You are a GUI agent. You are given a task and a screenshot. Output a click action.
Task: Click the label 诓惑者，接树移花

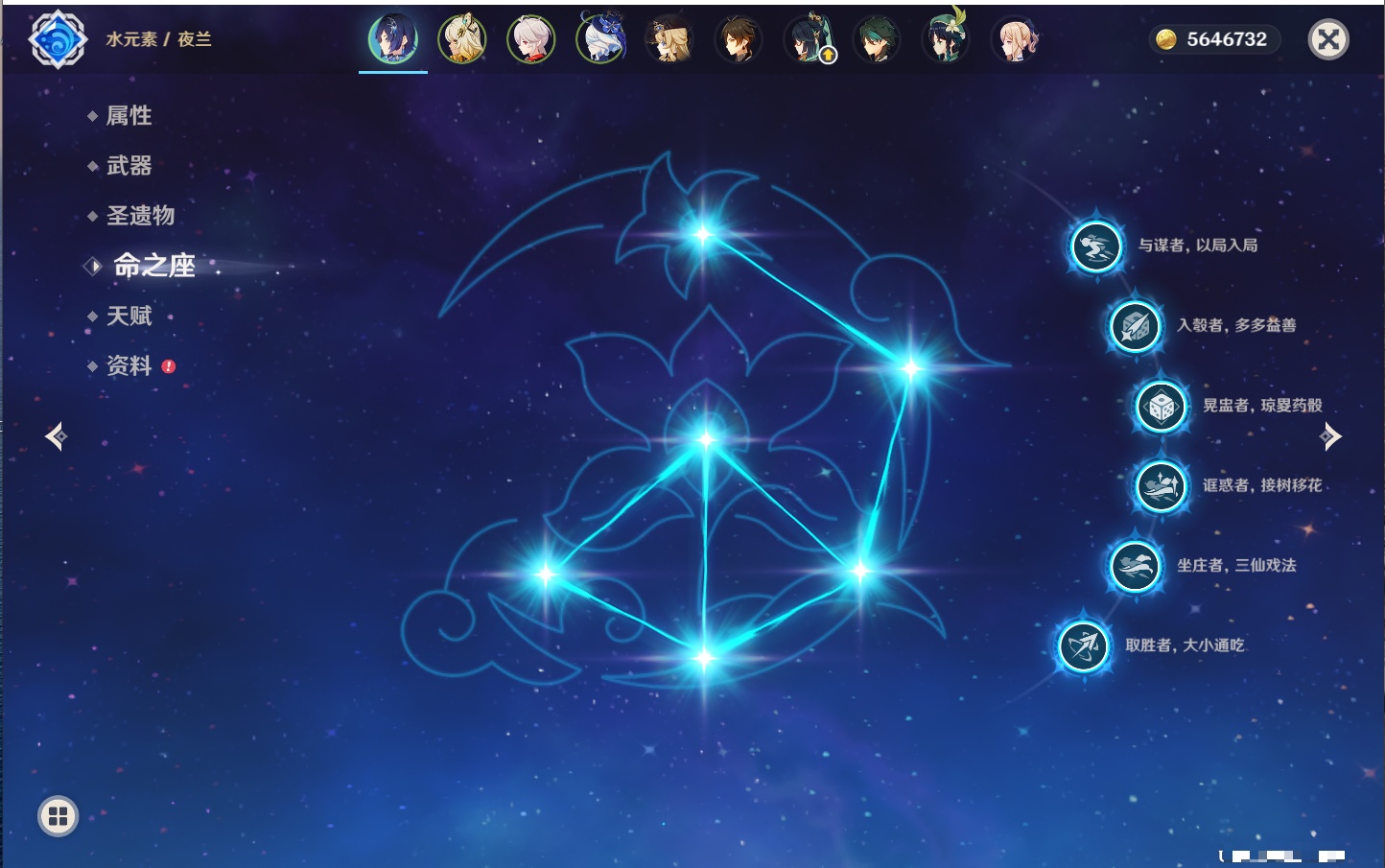1262,485
